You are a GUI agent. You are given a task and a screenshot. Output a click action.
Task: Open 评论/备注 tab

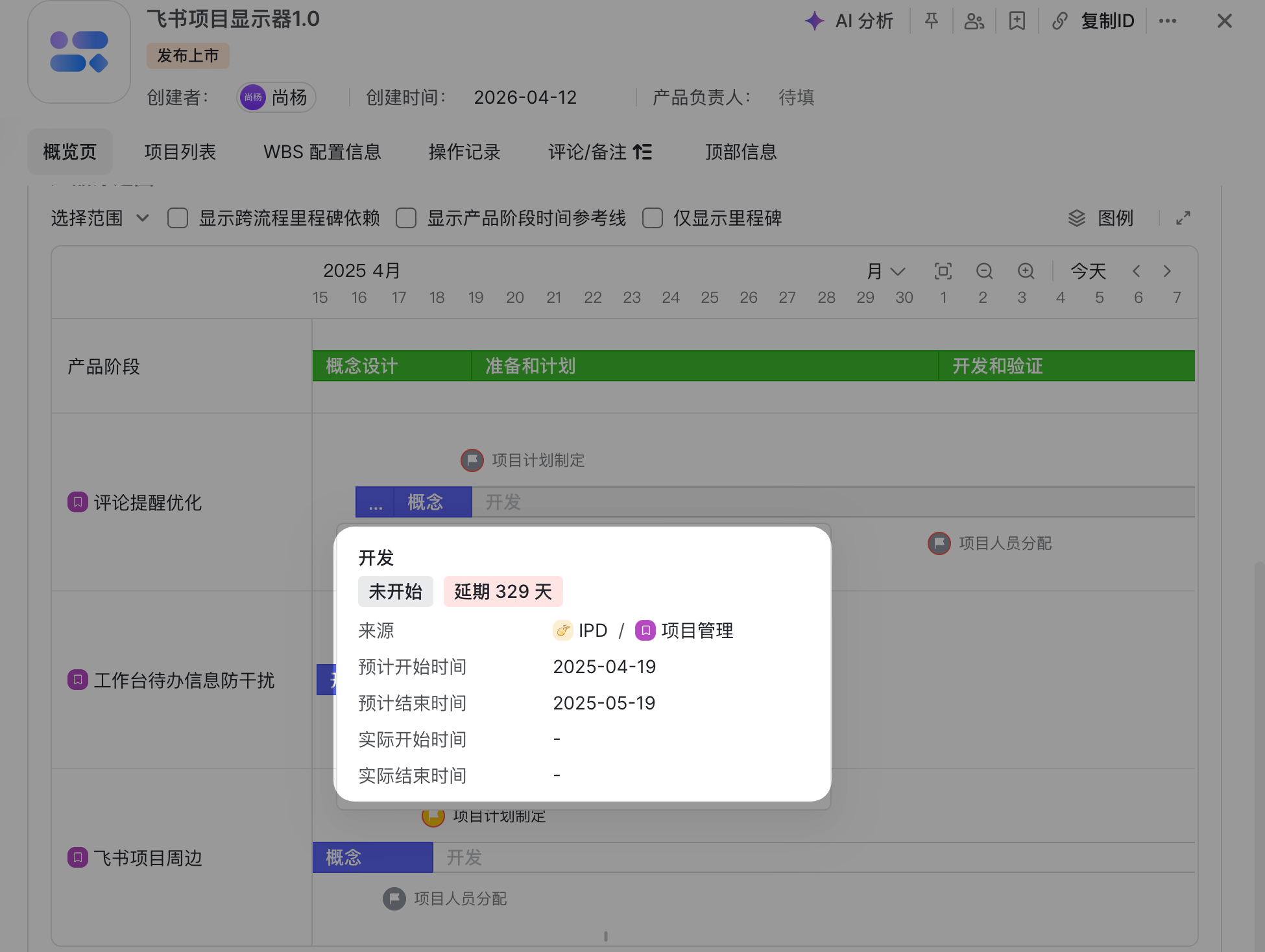[x=600, y=152]
